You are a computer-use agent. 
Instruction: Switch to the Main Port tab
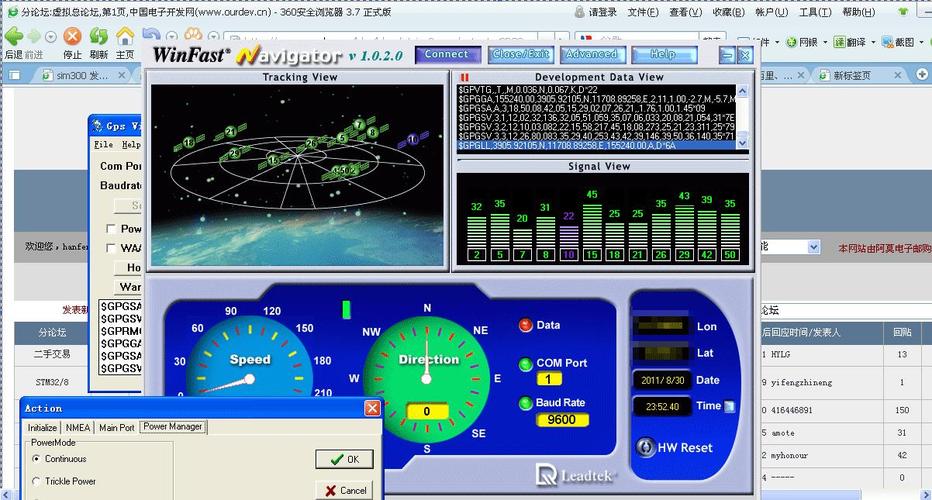click(x=116, y=427)
